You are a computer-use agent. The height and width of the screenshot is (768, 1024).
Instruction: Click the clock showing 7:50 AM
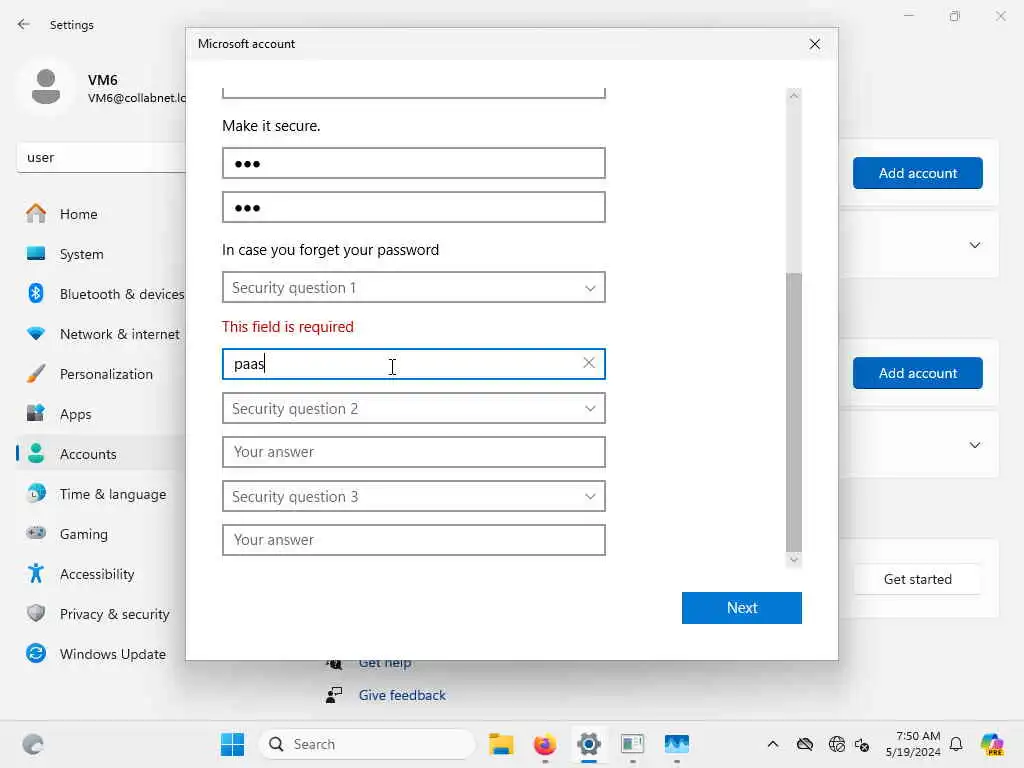913,744
